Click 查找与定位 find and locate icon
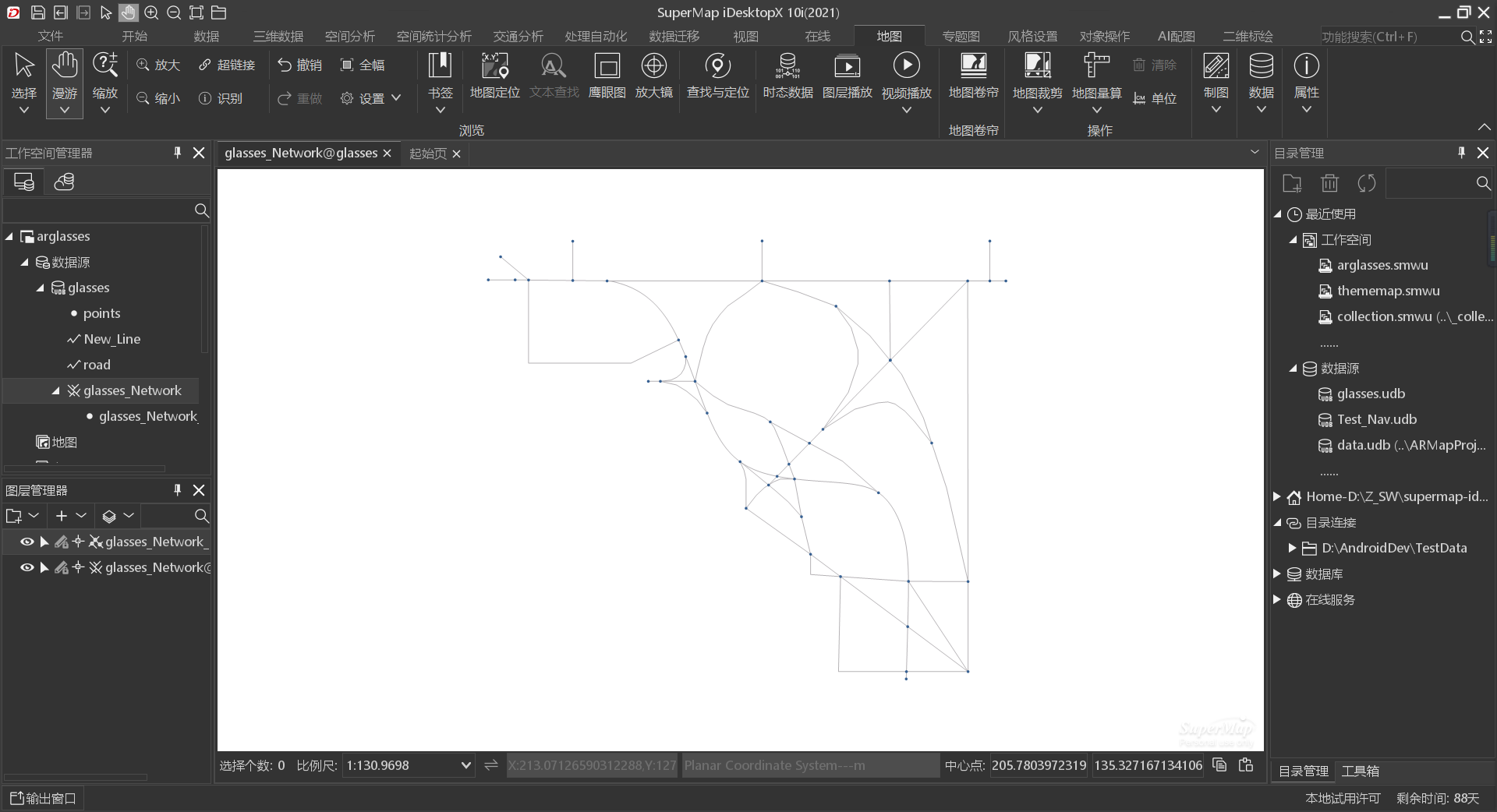This screenshot has height=812, width=1497. pyautogui.click(x=717, y=66)
